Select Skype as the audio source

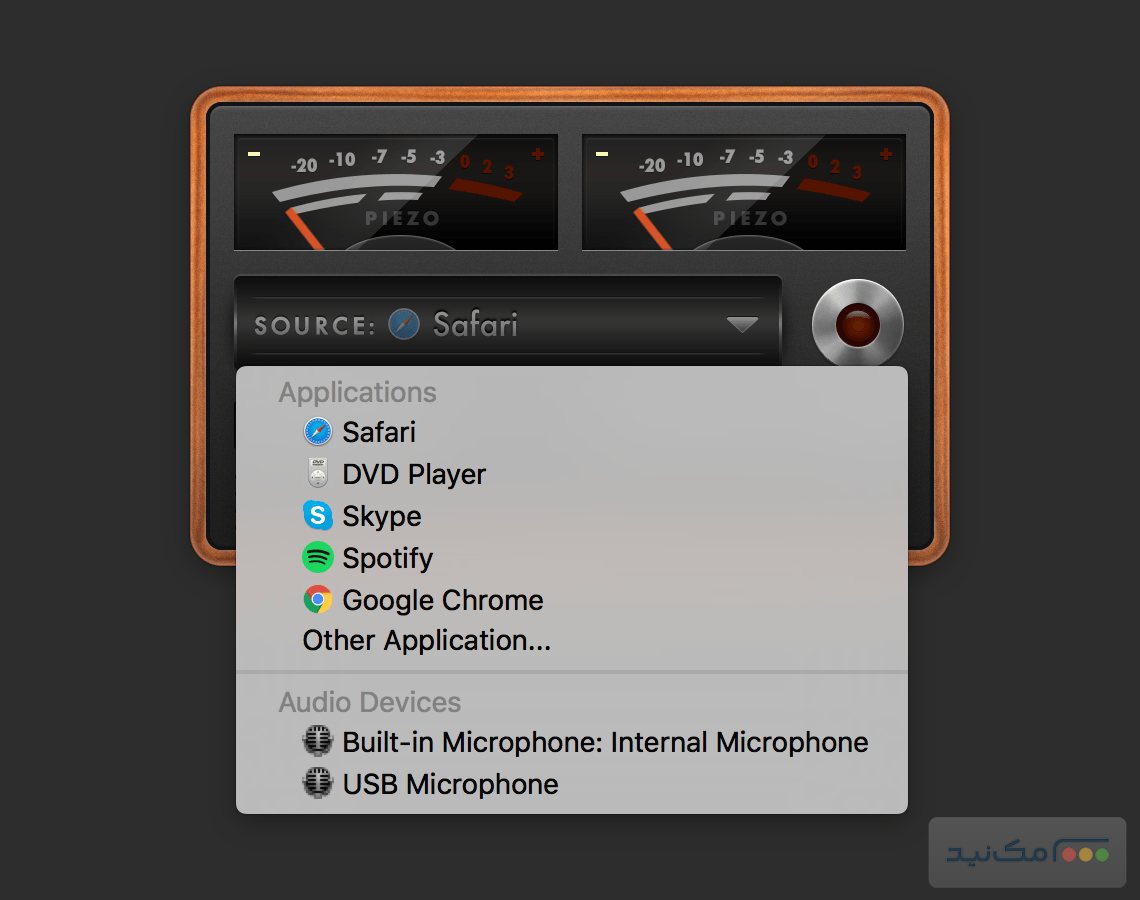[x=382, y=516]
